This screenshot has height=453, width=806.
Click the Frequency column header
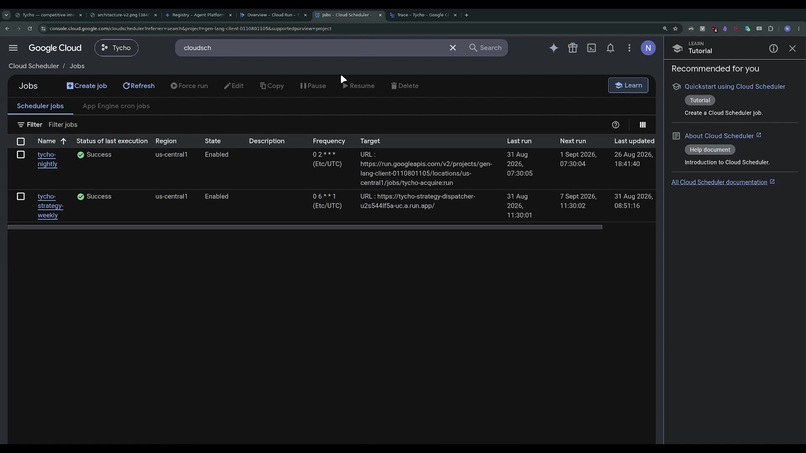(x=329, y=141)
